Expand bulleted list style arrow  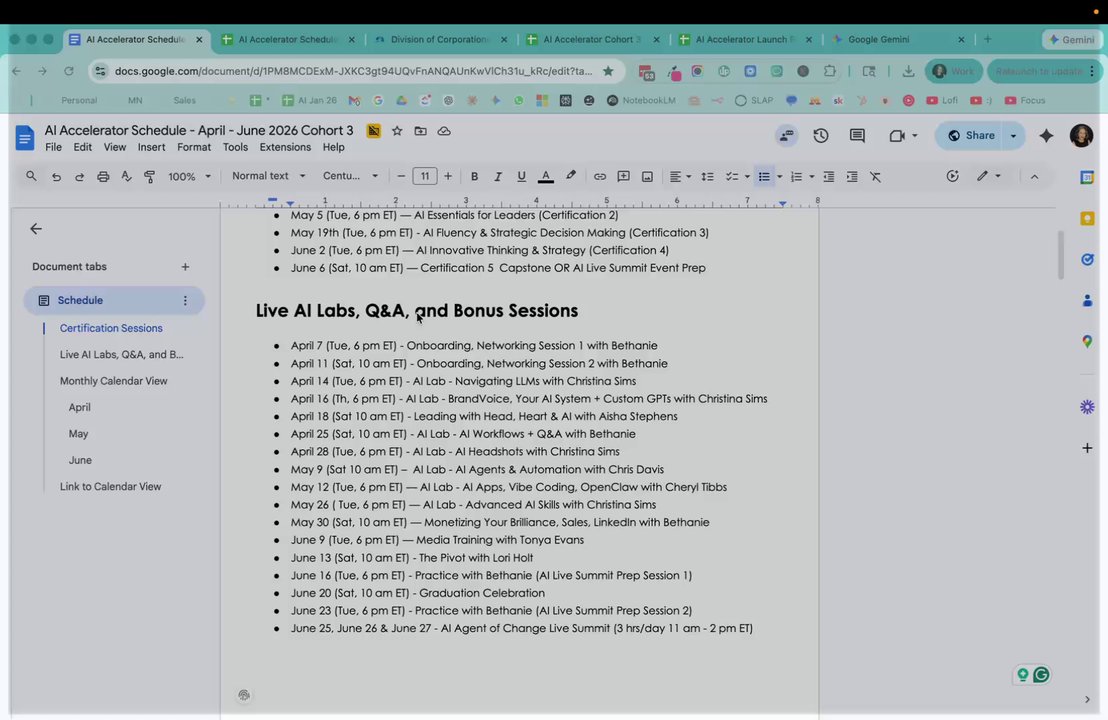coord(779,177)
